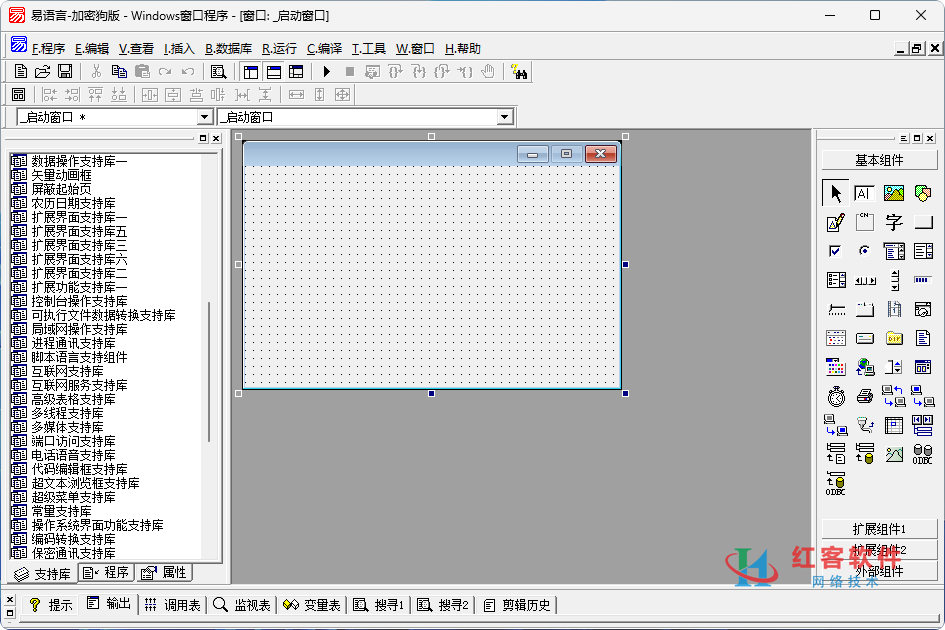Select the stopwatch timer component icon
Image resolution: width=945 pixels, height=630 pixels.
click(x=835, y=397)
